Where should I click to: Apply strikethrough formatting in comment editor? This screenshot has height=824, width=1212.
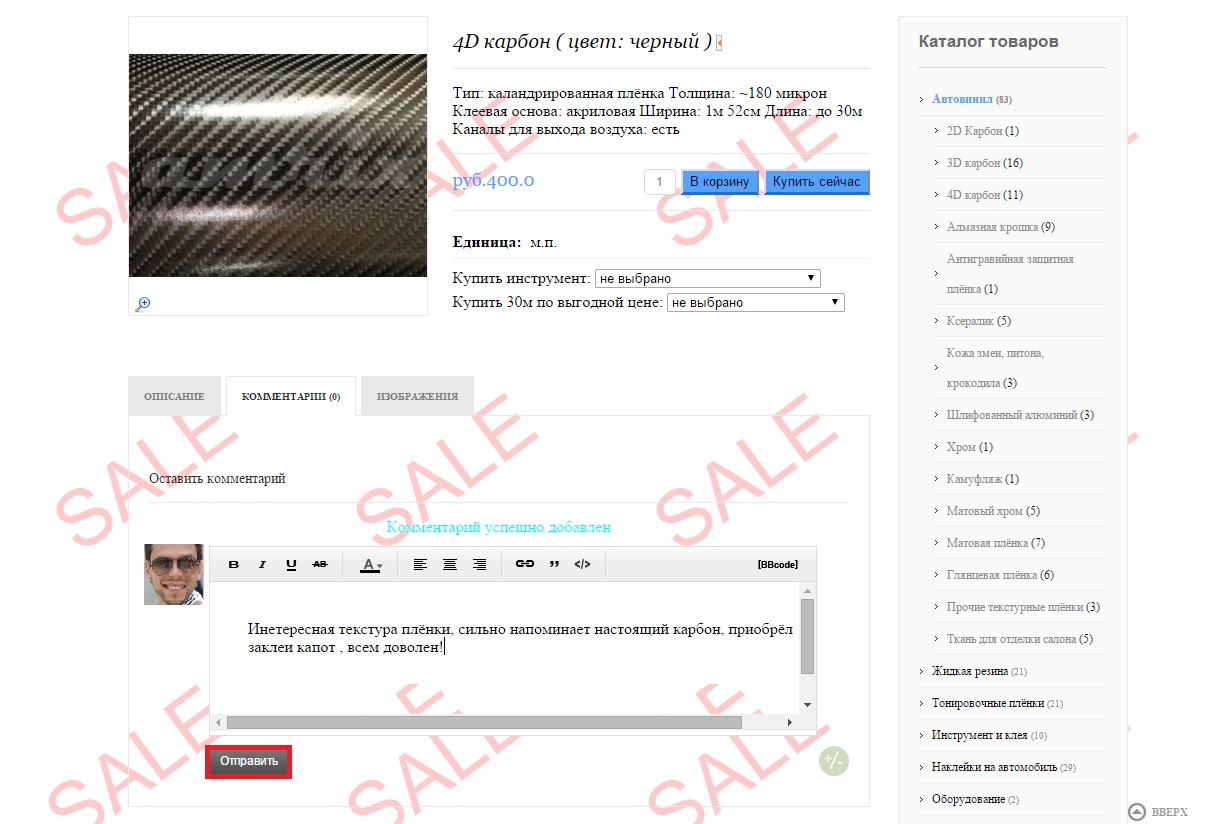coord(320,564)
